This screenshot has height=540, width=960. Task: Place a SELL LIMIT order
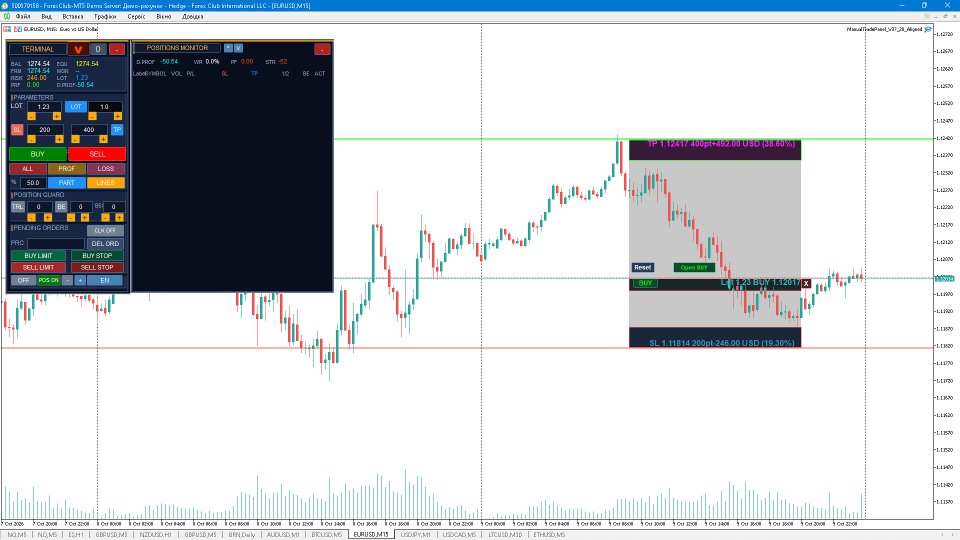coord(39,268)
